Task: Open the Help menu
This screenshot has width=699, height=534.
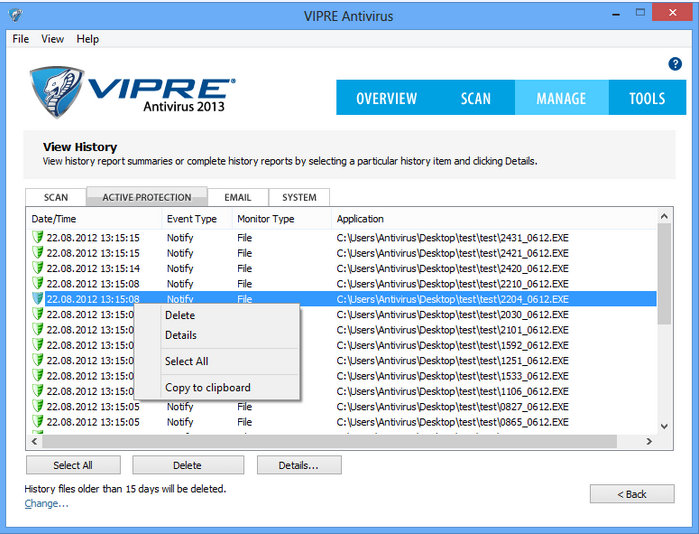Action: [x=87, y=39]
